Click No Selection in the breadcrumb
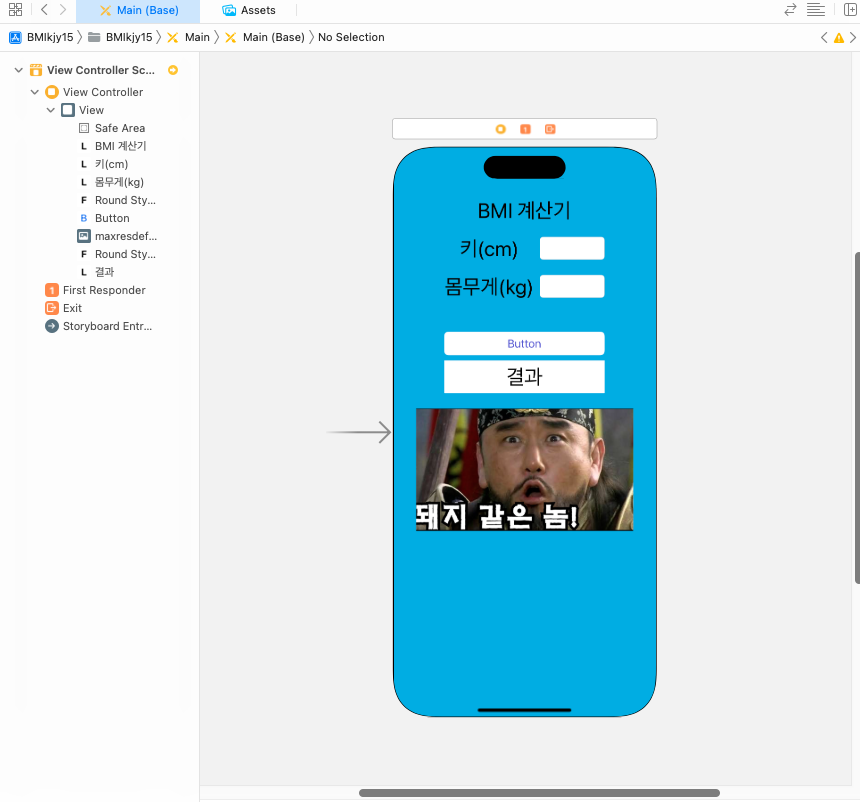Viewport: 860px width, 802px height. click(x=351, y=37)
